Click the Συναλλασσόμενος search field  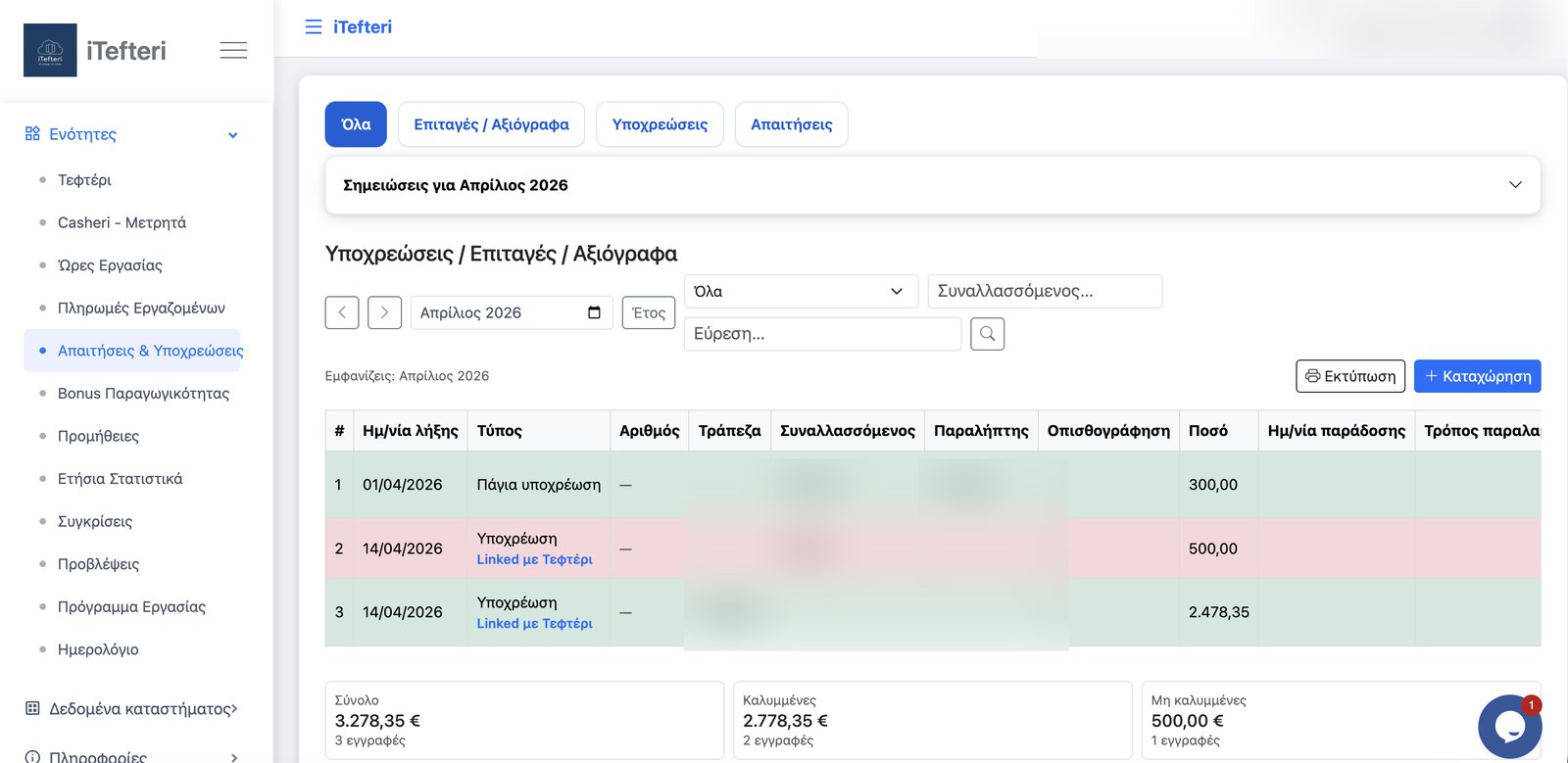(x=1045, y=291)
